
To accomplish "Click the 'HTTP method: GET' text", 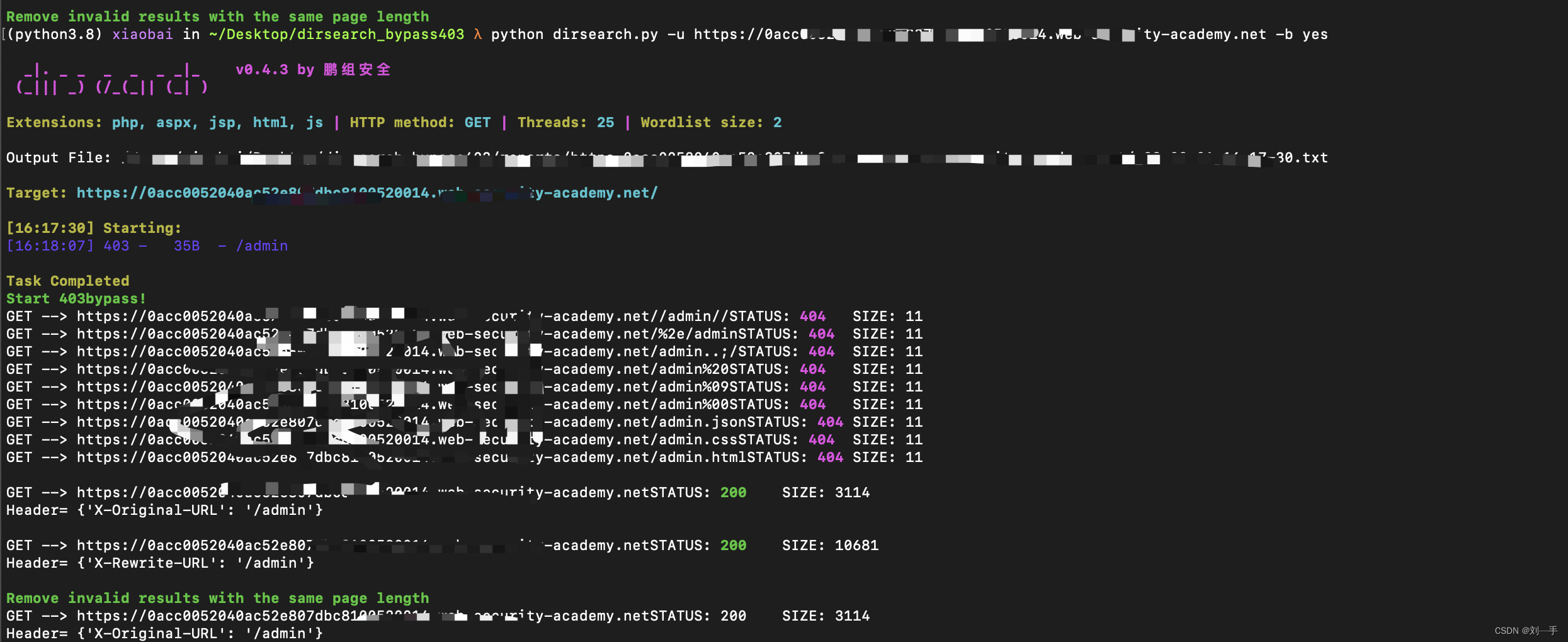I will (x=420, y=123).
